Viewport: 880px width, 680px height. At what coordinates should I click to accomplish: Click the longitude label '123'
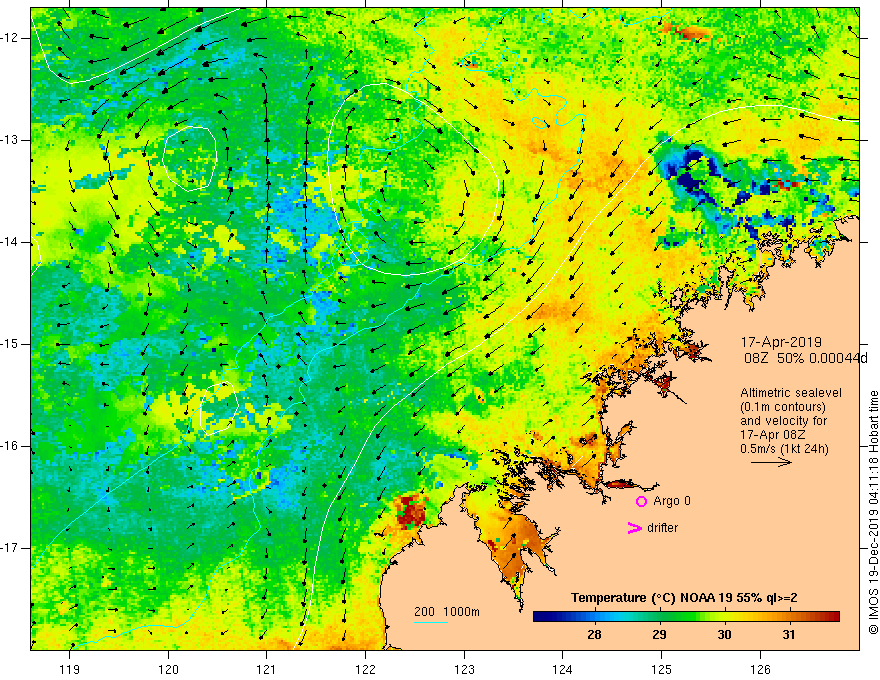pyautogui.click(x=464, y=669)
